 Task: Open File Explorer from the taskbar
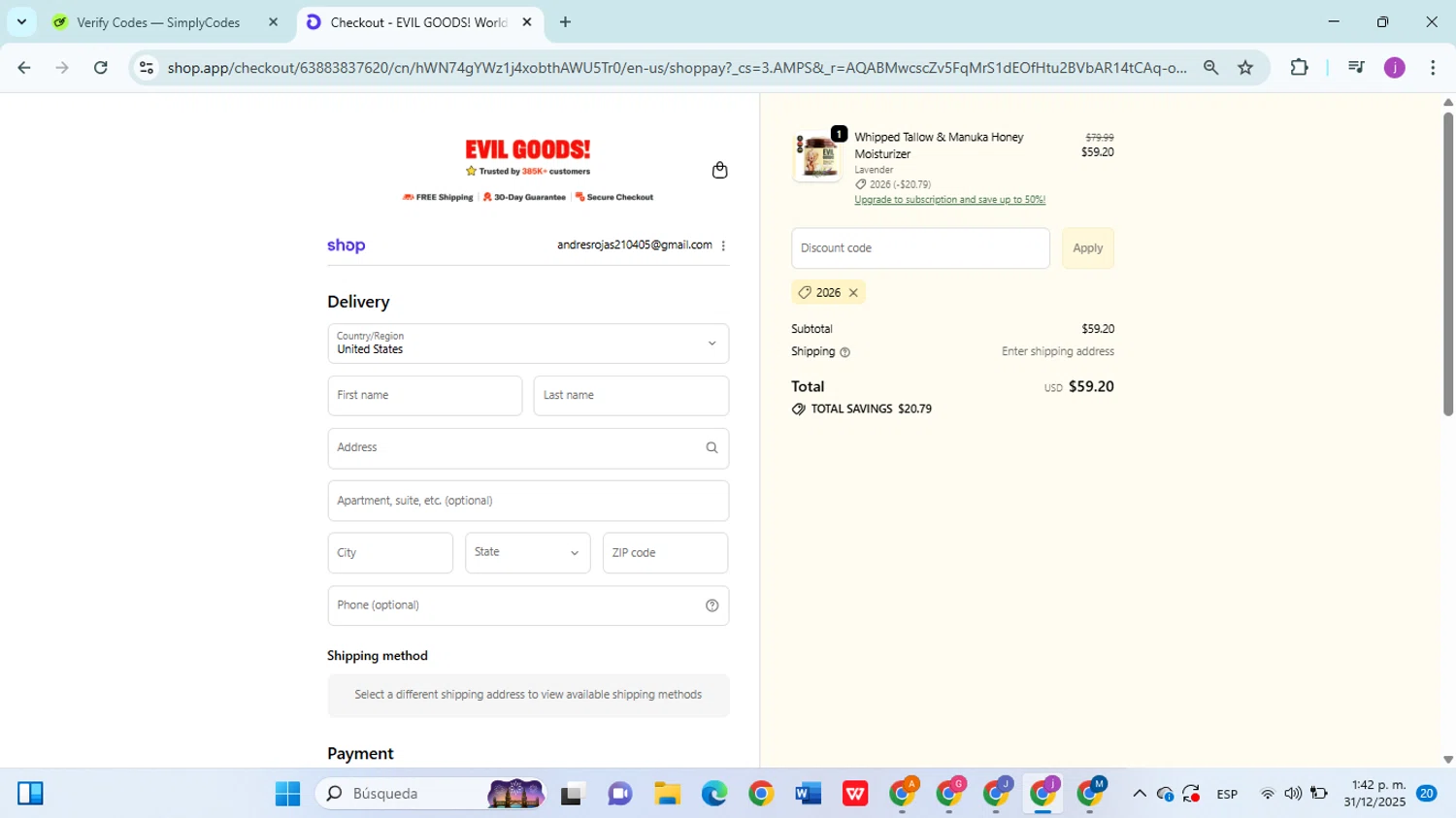click(667, 794)
